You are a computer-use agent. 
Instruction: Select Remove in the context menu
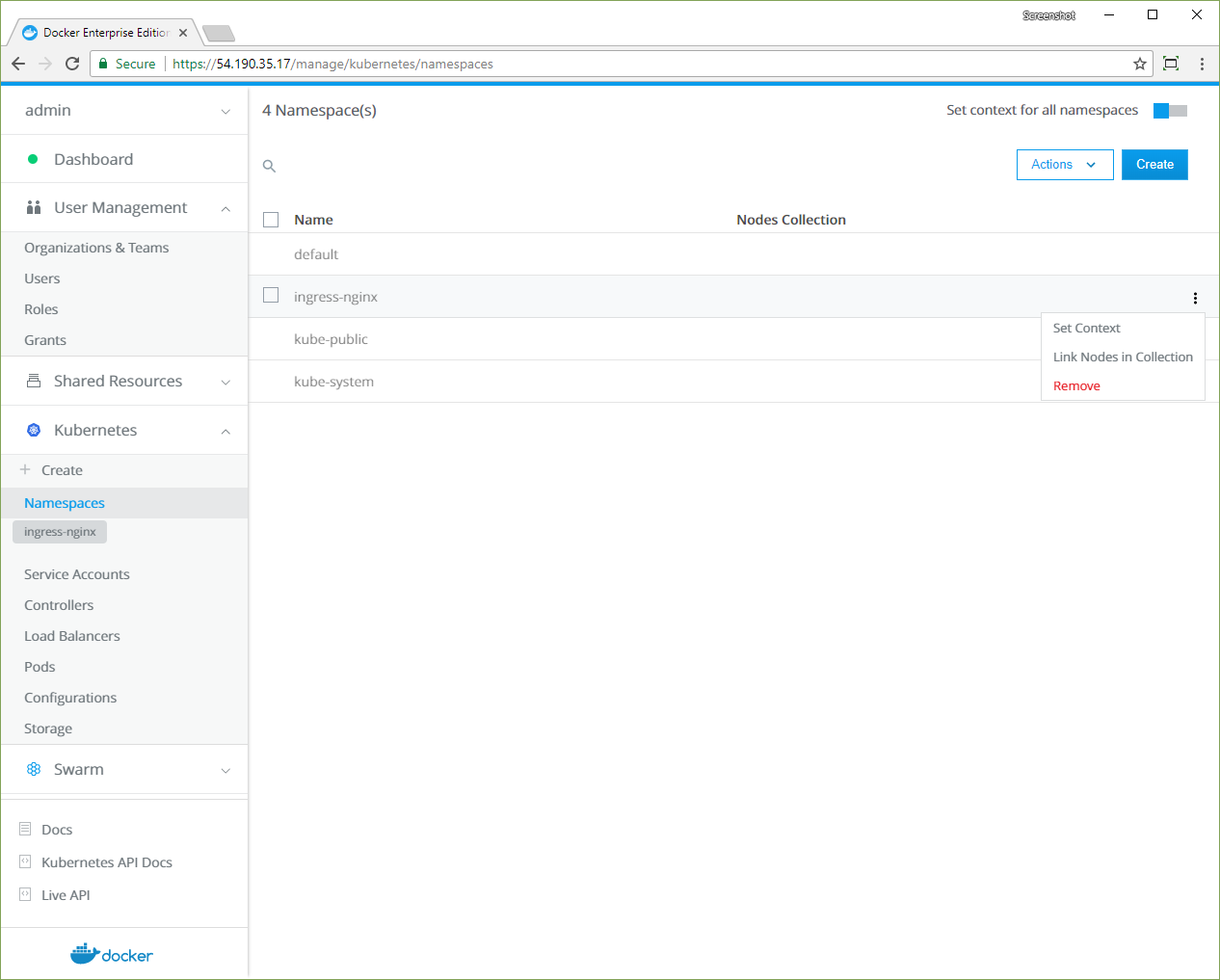click(1076, 386)
